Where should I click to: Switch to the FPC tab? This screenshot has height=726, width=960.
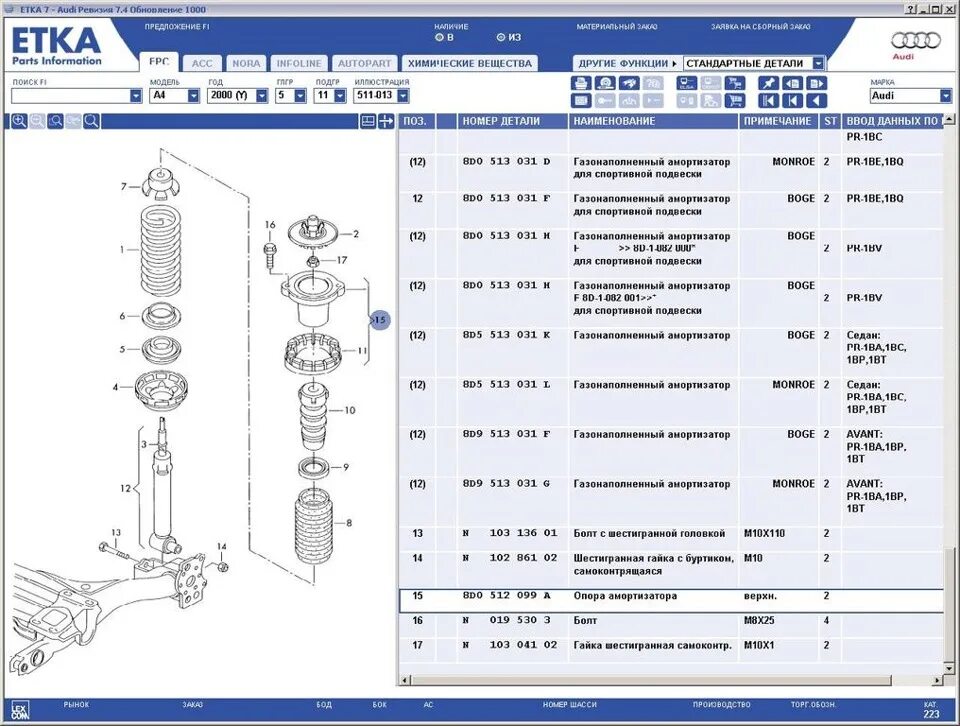[x=159, y=62]
